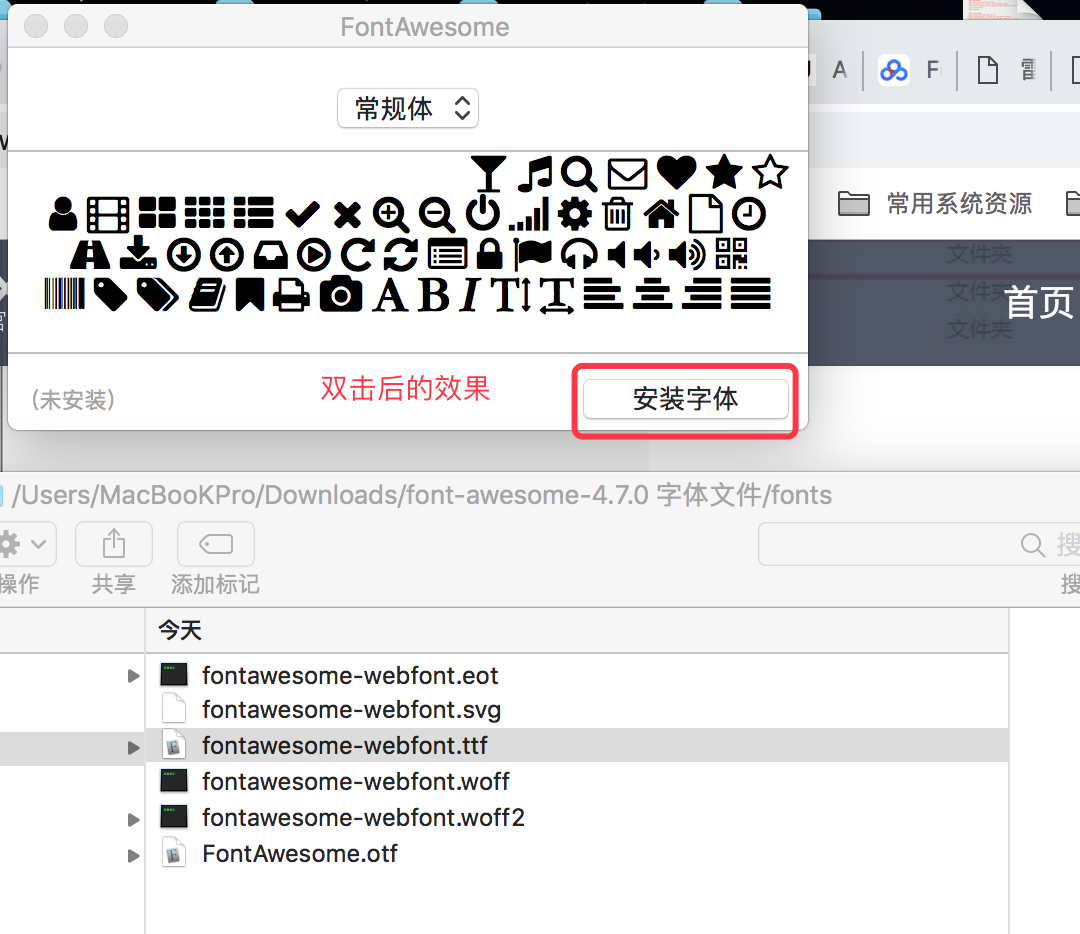
Task: Click the fontawesome-webfont.woff2 file icon
Action: (174, 816)
